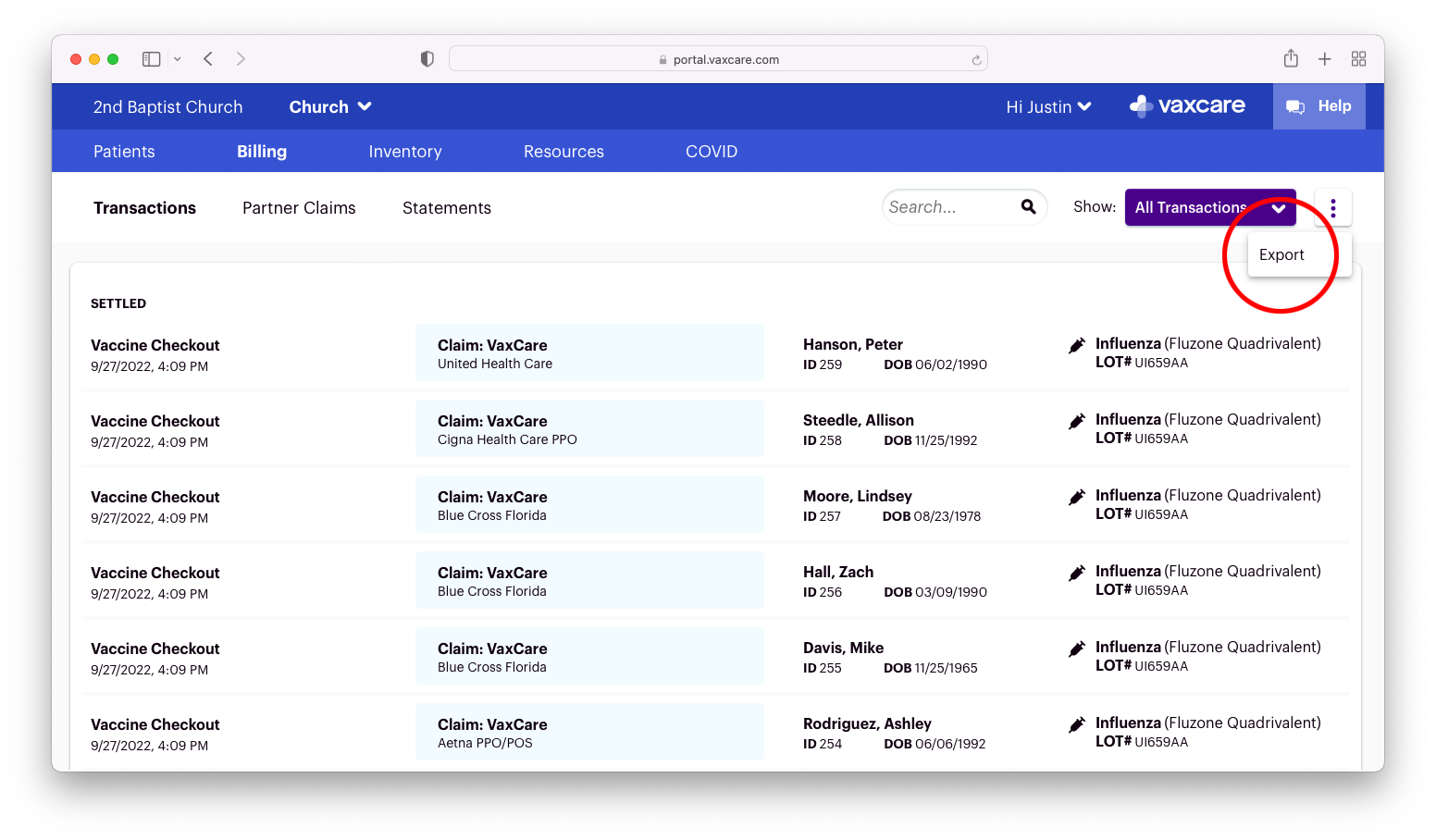Open the Patients section
This screenshot has width=1436, height=840.
pos(124,152)
